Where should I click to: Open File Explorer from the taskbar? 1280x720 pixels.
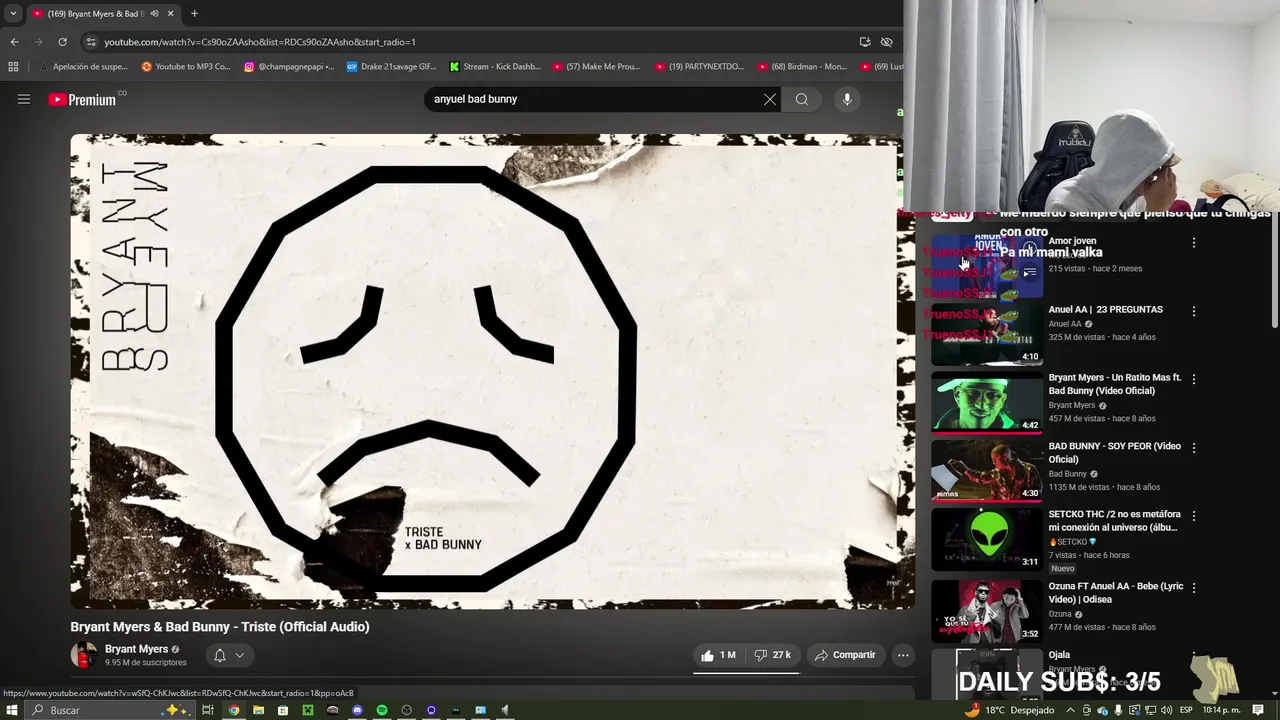258,710
